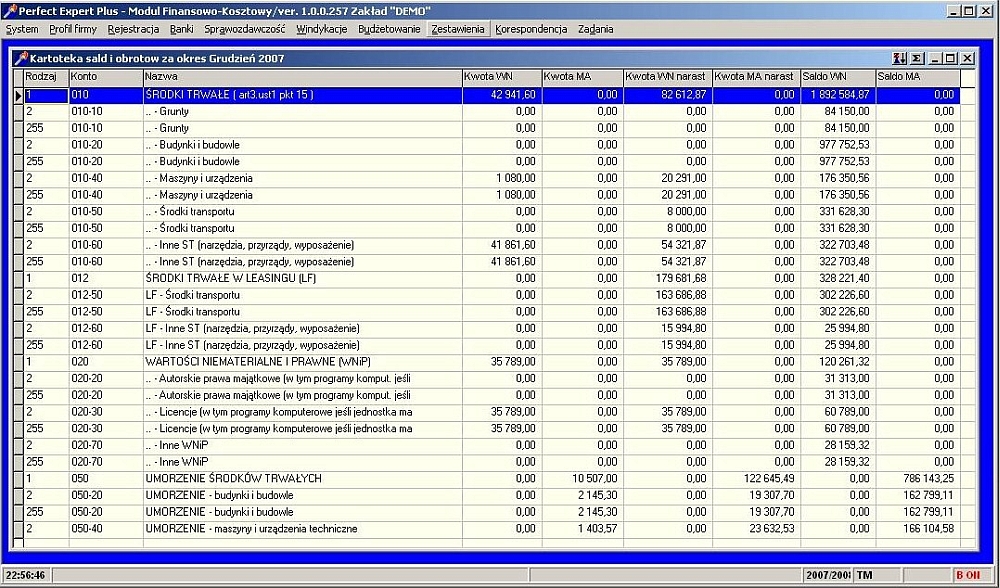Minimize the Kartoteka sald i obrotow window
The image size is (1000, 588).
tap(936, 59)
